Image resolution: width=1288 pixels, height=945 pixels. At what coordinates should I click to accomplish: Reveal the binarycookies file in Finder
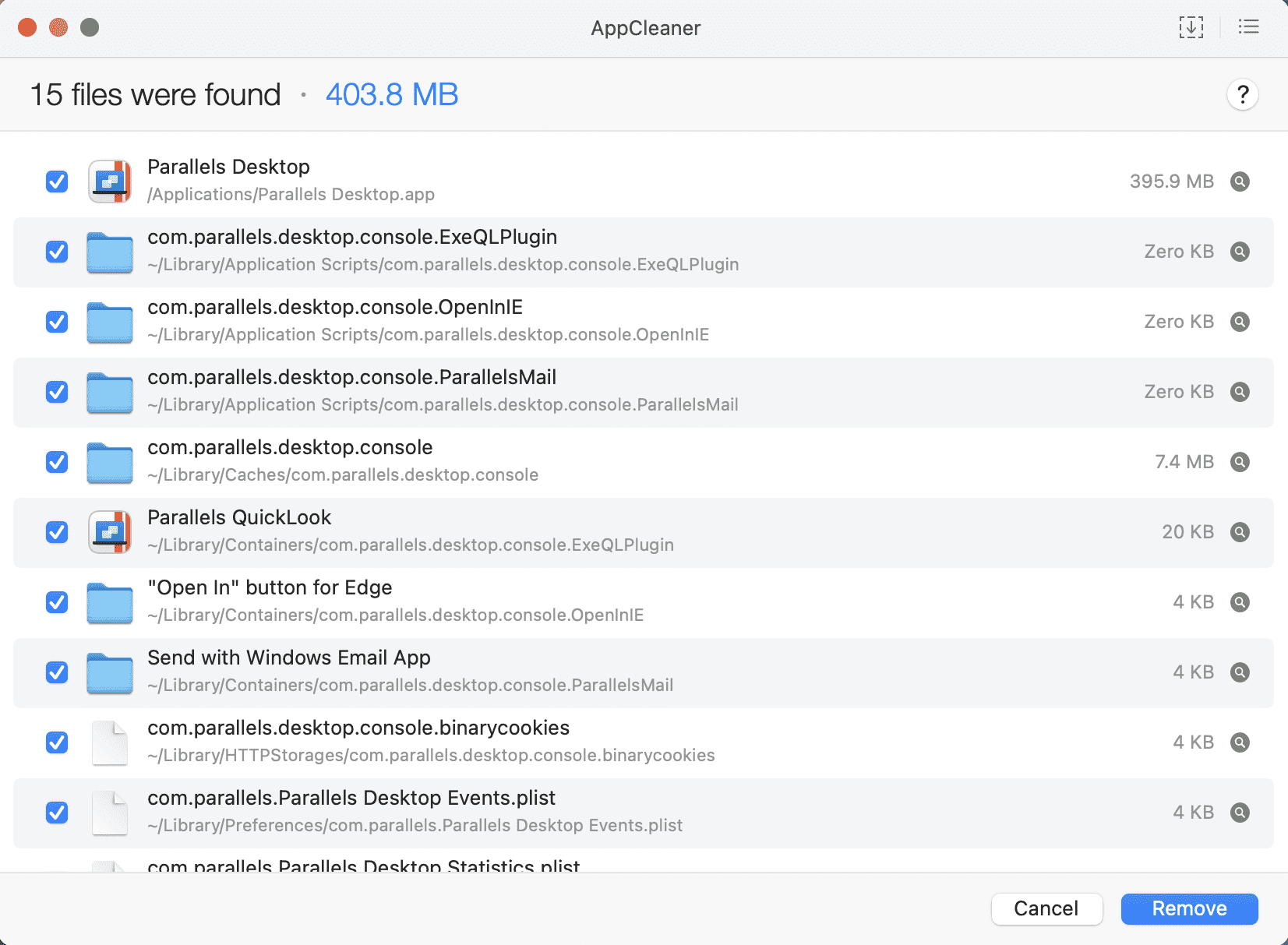[x=1240, y=742]
